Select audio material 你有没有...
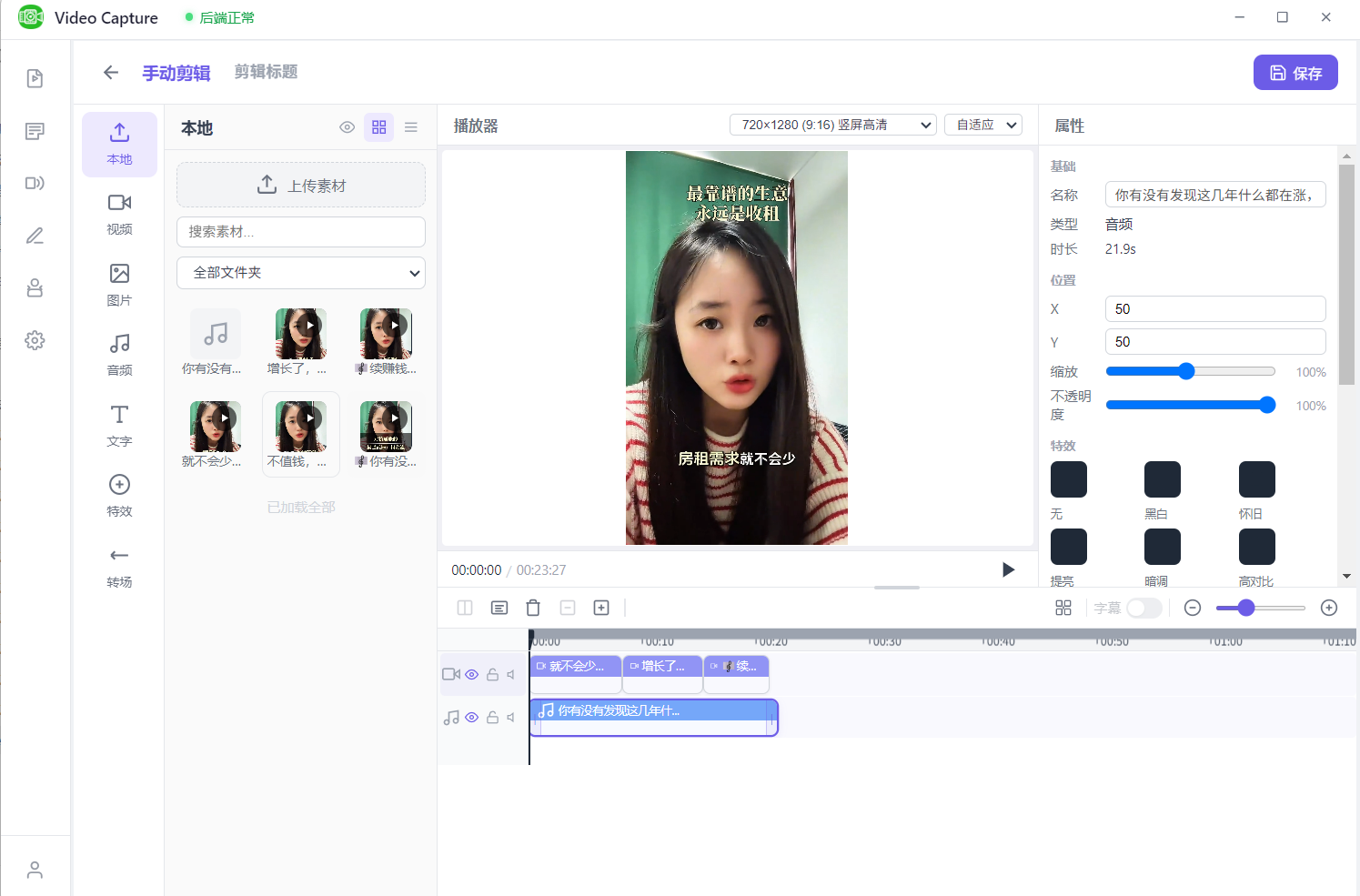1360x896 pixels. (216, 334)
